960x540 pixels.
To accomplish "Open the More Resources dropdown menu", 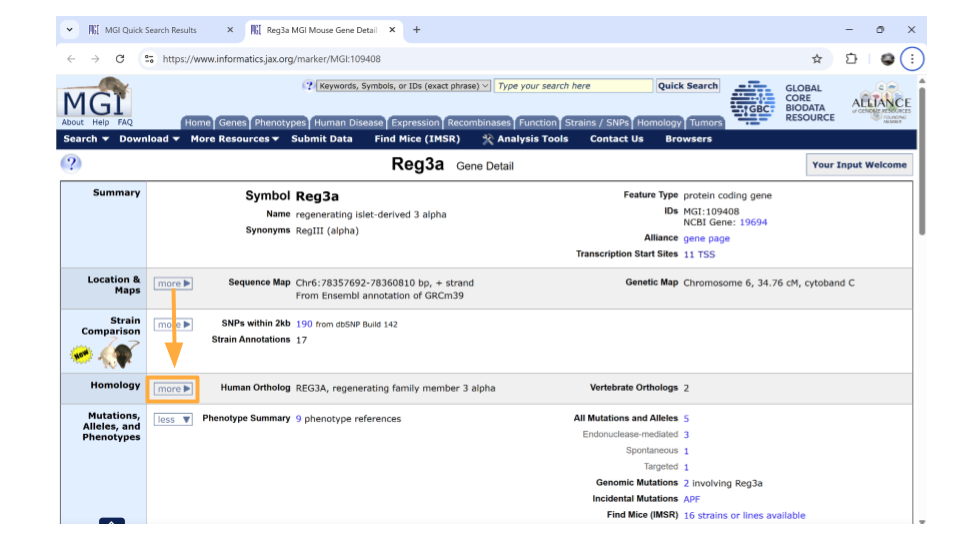I will [x=234, y=139].
